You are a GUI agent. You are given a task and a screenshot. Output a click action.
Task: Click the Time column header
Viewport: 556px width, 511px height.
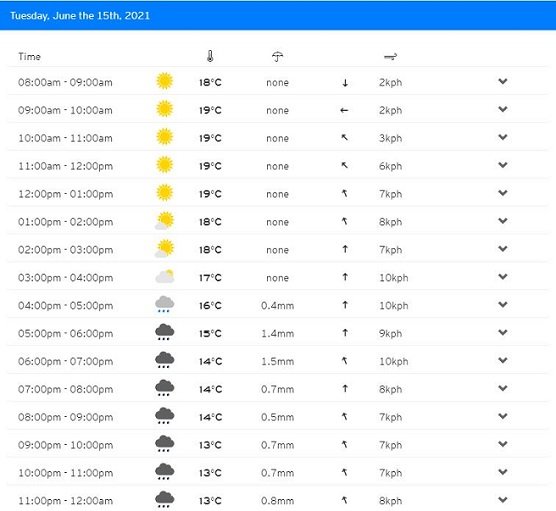tap(29, 56)
